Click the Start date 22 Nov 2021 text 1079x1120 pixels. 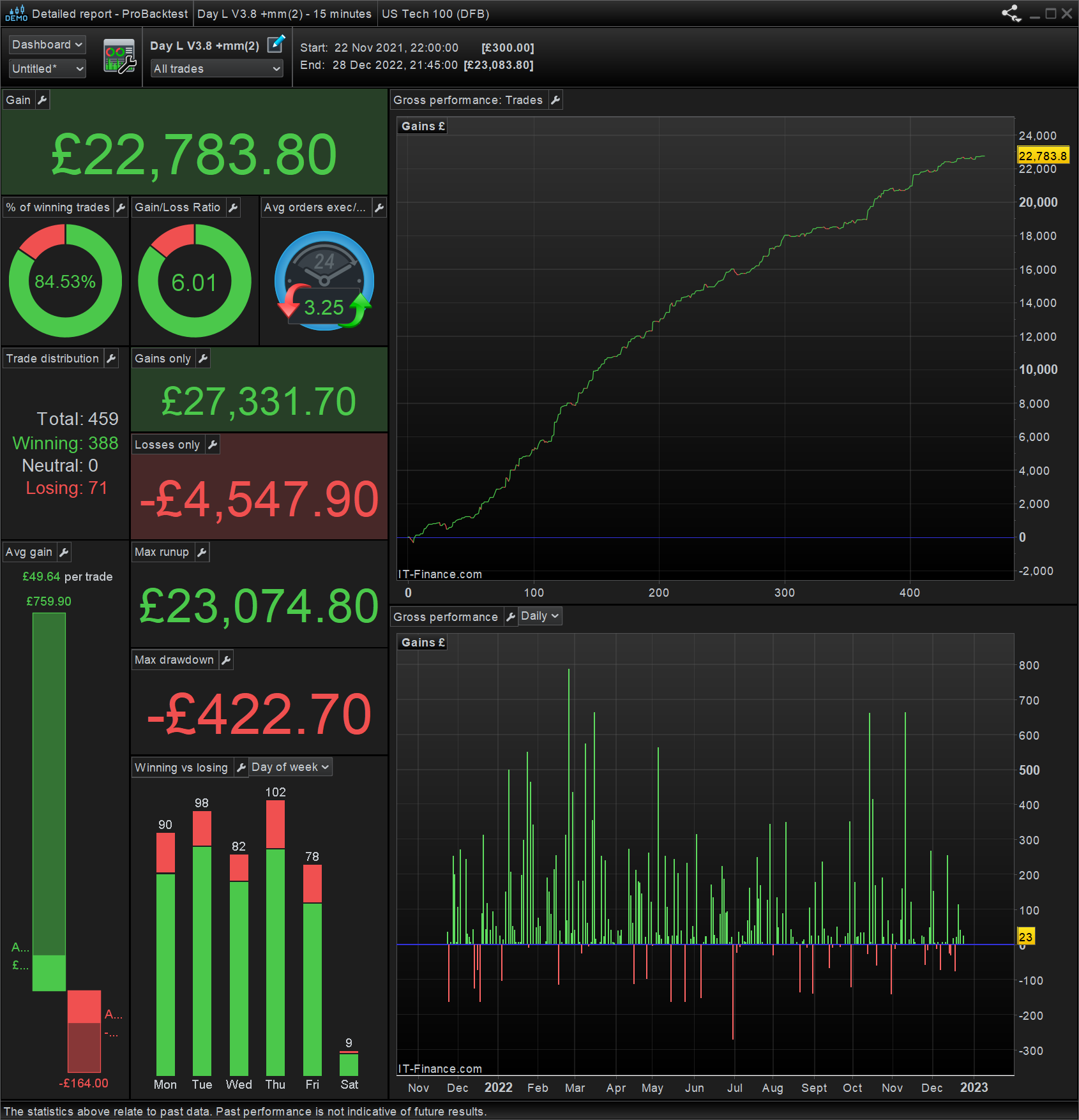pos(379,48)
